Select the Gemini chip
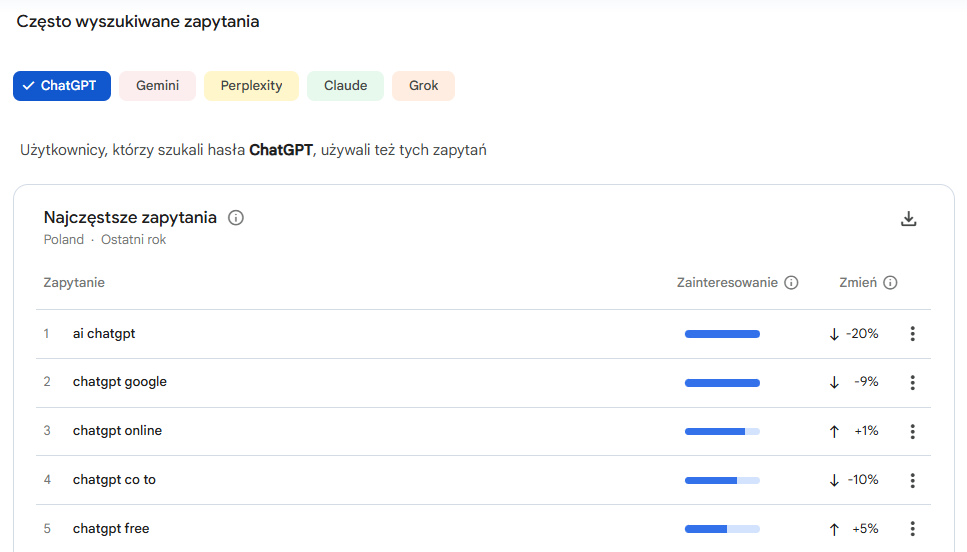The height and width of the screenshot is (552, 967). tap(157, 86)
